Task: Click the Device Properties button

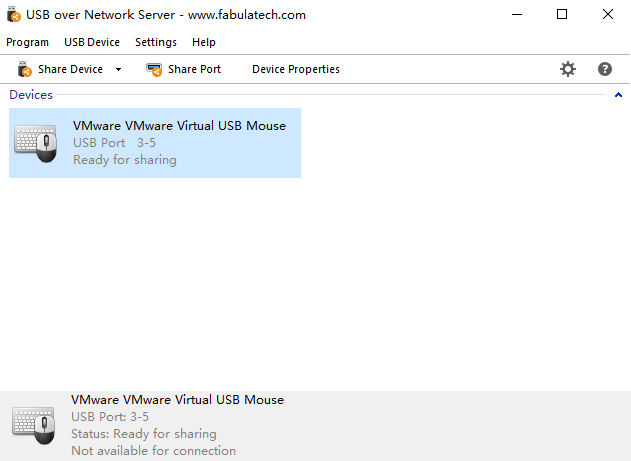Action: tap(296, 69)
